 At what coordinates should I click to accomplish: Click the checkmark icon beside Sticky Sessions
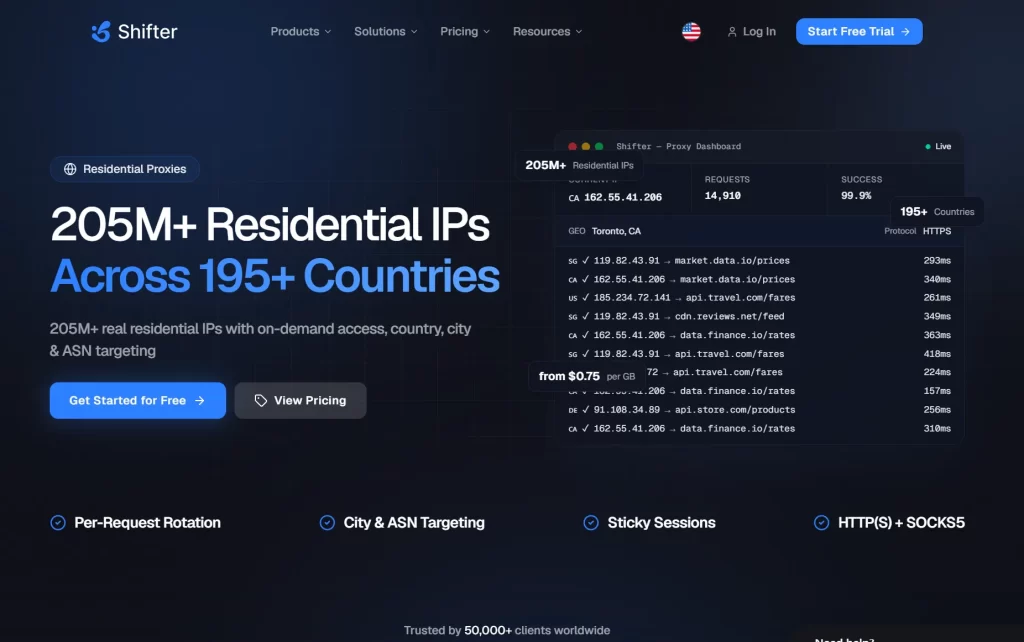tap(591, 522)
